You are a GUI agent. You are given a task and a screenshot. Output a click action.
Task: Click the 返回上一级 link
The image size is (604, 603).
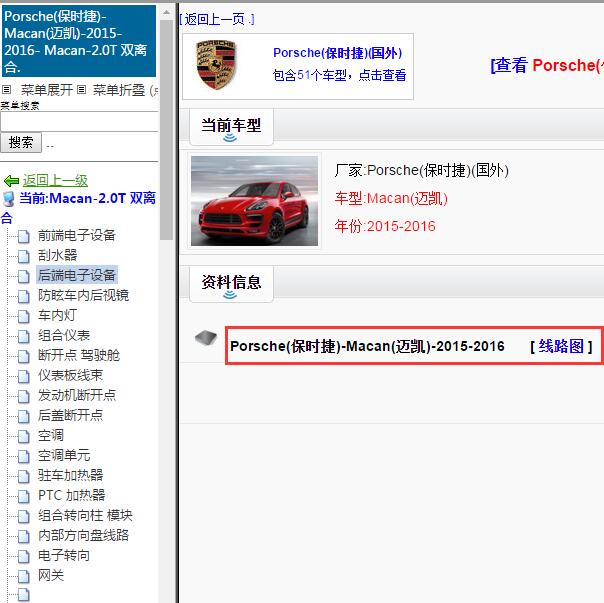[55, 180]
